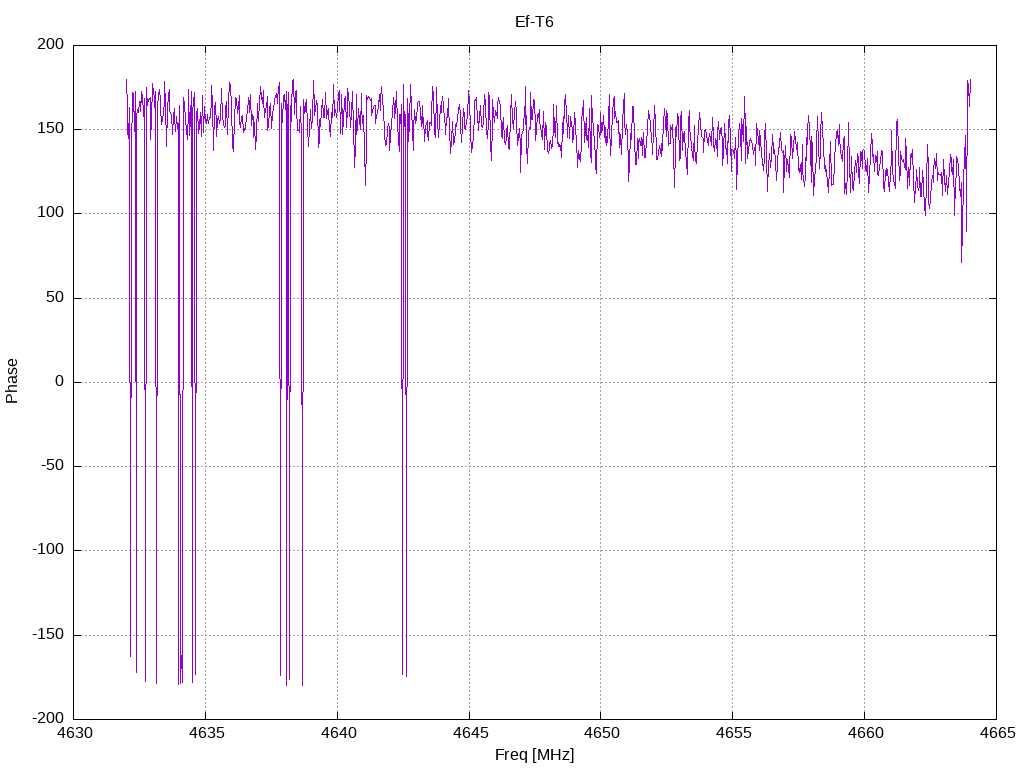This screenshot has width=1024, height=768.
Task: Click the y-axis tick label -50
Action: (x=53, y=466)
